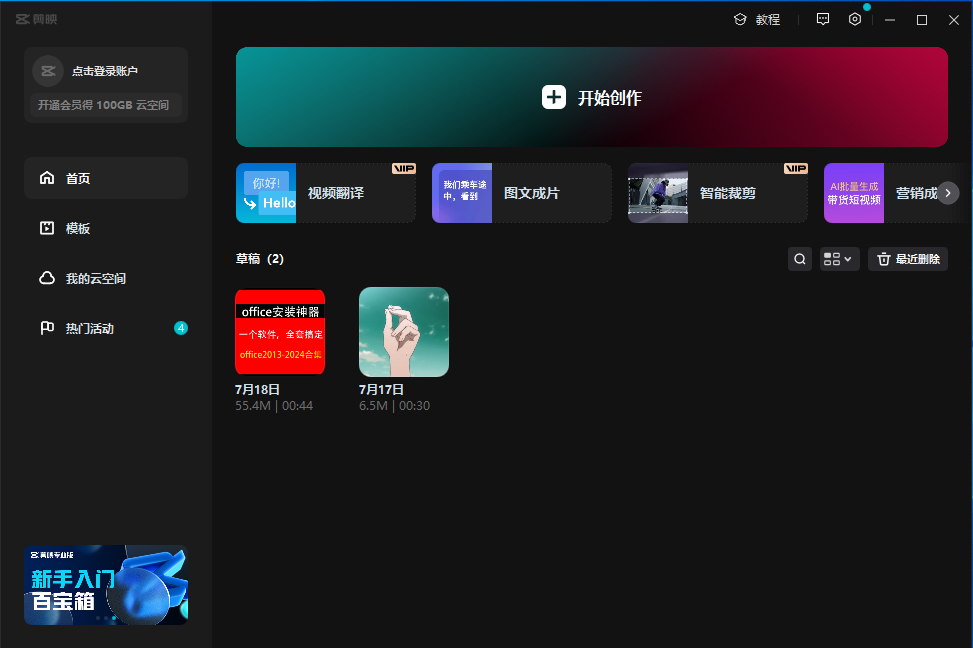973x648 pixels.
Task: Click the cloud icon for 我的云空间
Action: tap(47, 278)
